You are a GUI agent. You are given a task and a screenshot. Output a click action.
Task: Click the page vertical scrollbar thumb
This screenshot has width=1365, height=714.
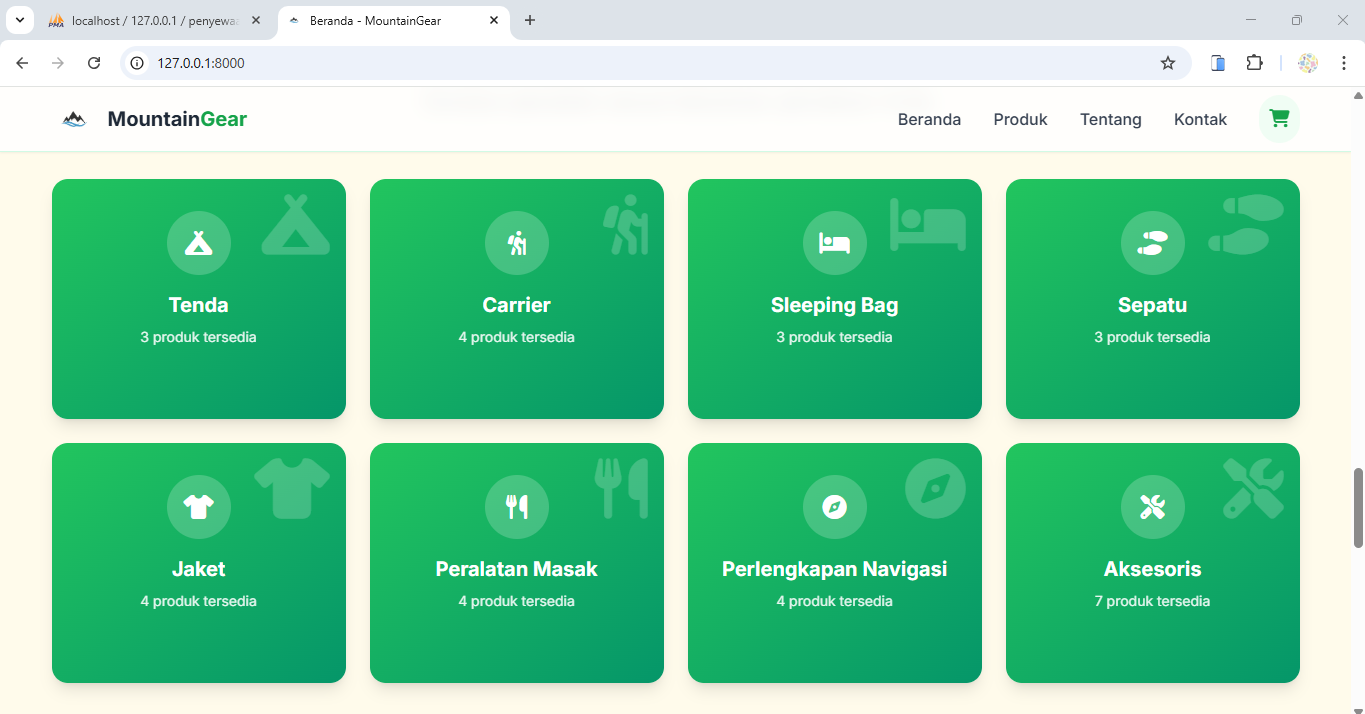tap(1358, 507)
